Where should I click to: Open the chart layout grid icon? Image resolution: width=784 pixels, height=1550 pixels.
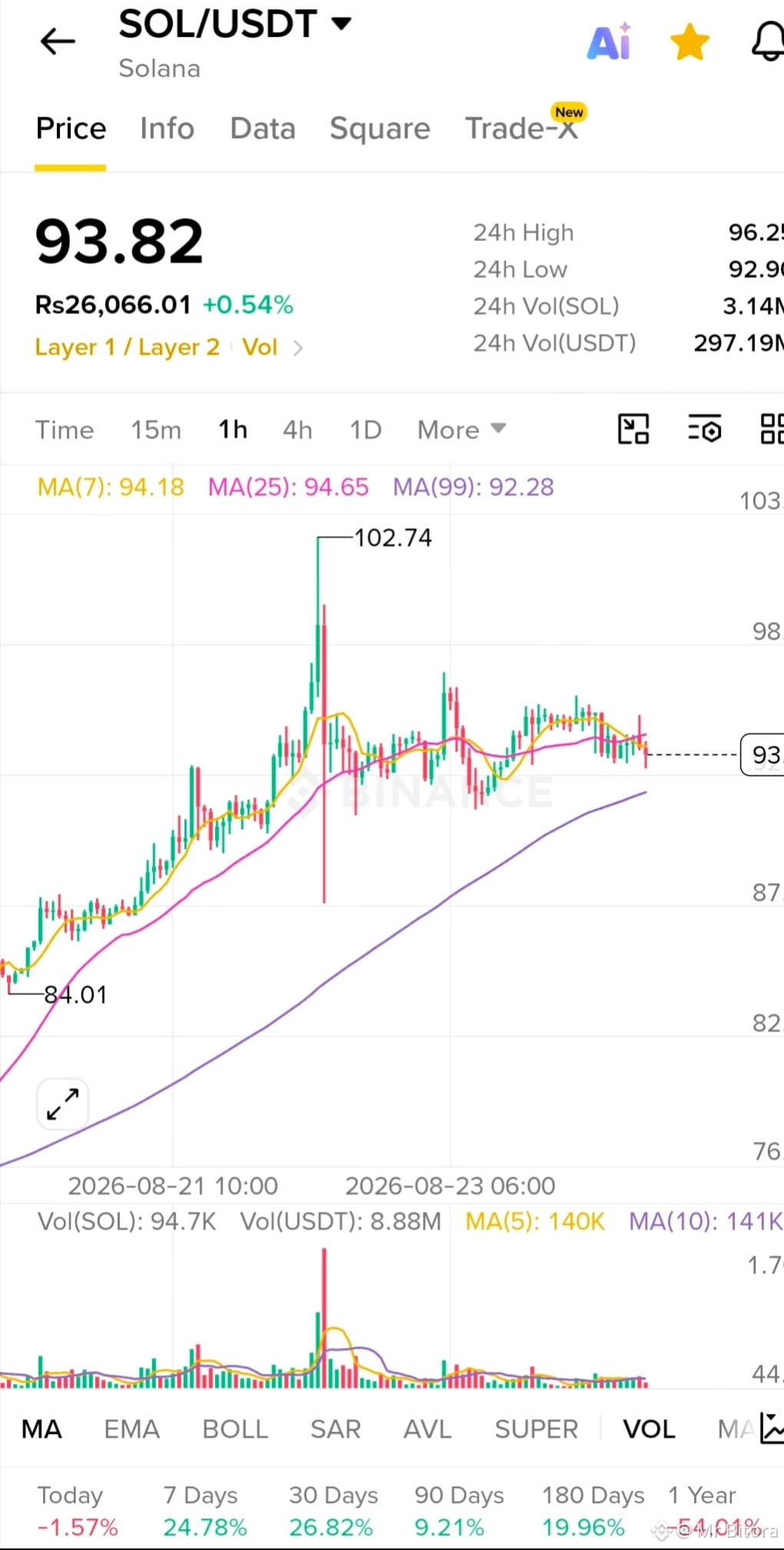click(771, 429)
